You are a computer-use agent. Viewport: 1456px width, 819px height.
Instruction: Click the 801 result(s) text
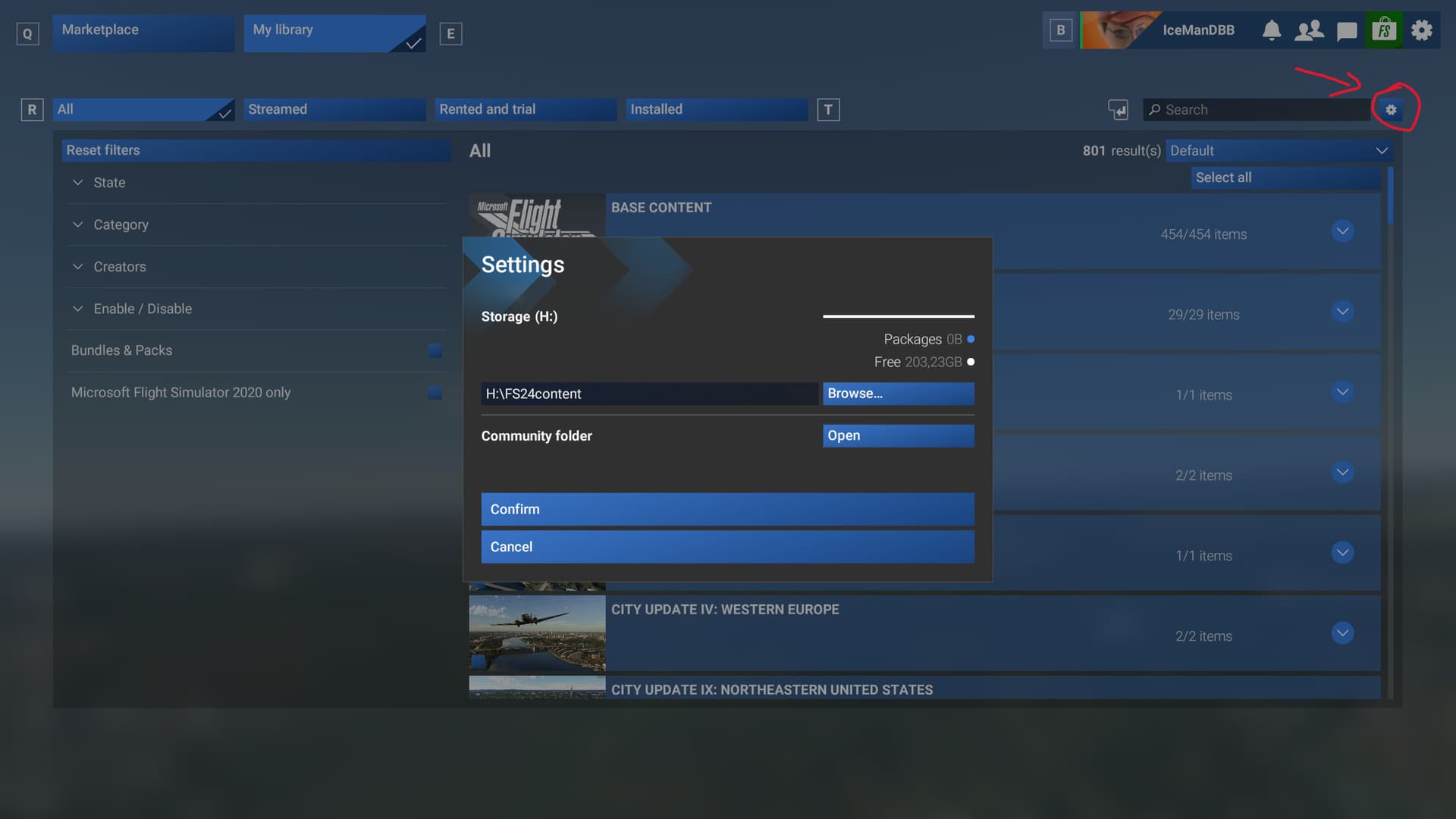coord(1122,151)
